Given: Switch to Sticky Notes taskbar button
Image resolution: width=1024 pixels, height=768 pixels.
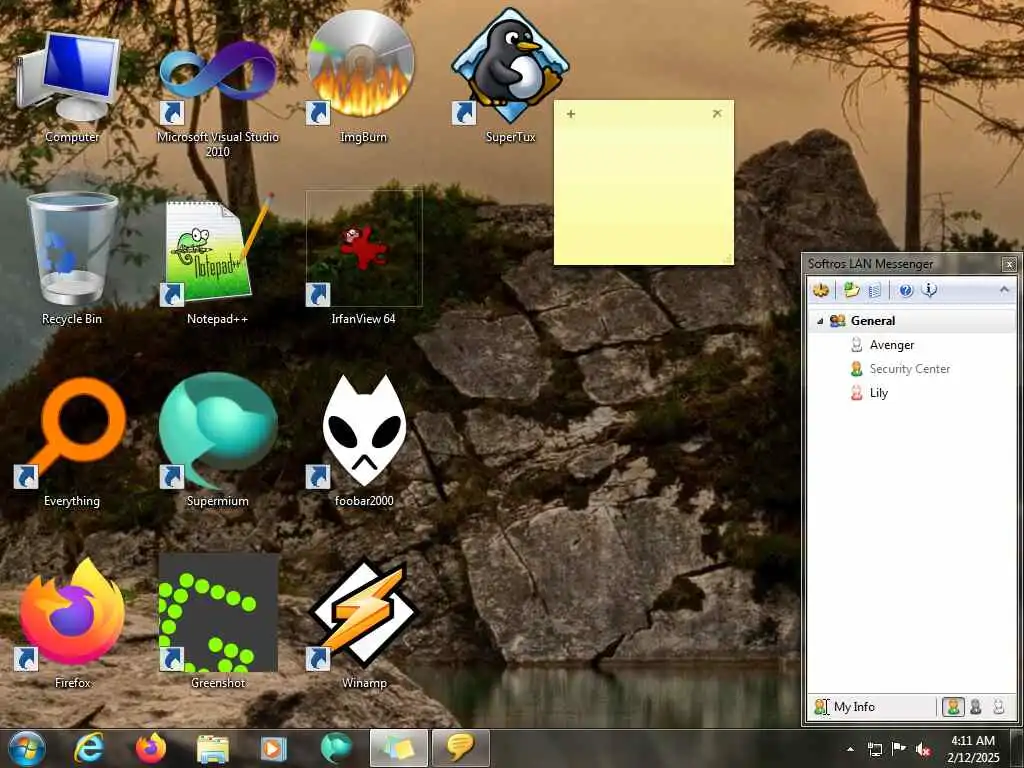Looking at the screenshot, I should pos(398,748).
